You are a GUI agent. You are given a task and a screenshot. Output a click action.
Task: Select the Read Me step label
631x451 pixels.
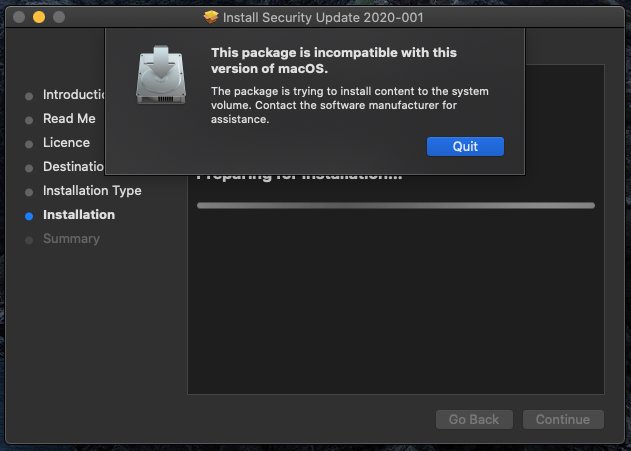tap(69, 119)
